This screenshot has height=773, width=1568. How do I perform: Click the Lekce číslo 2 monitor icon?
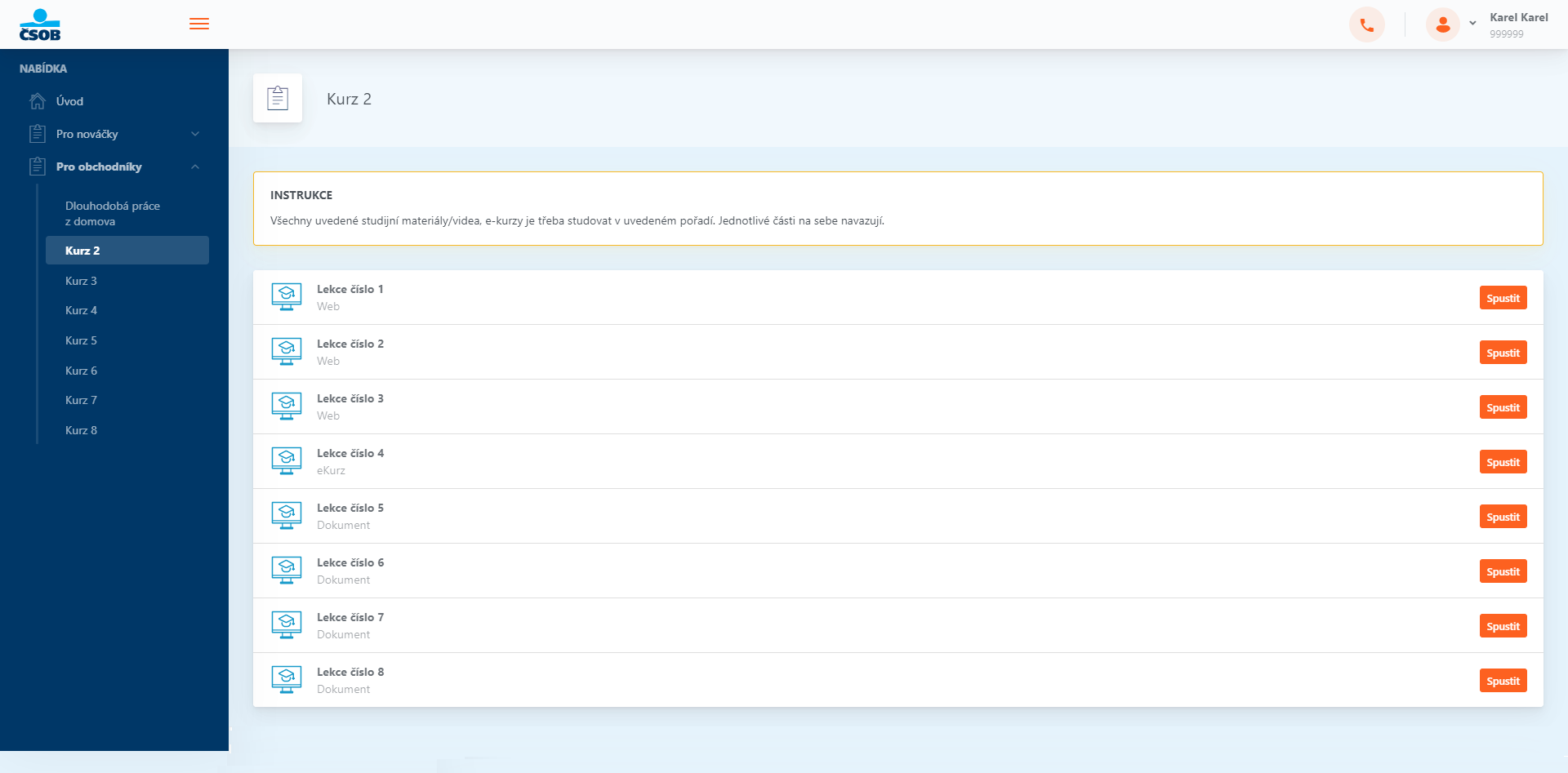pyautogui.click(x=287, y=352)
